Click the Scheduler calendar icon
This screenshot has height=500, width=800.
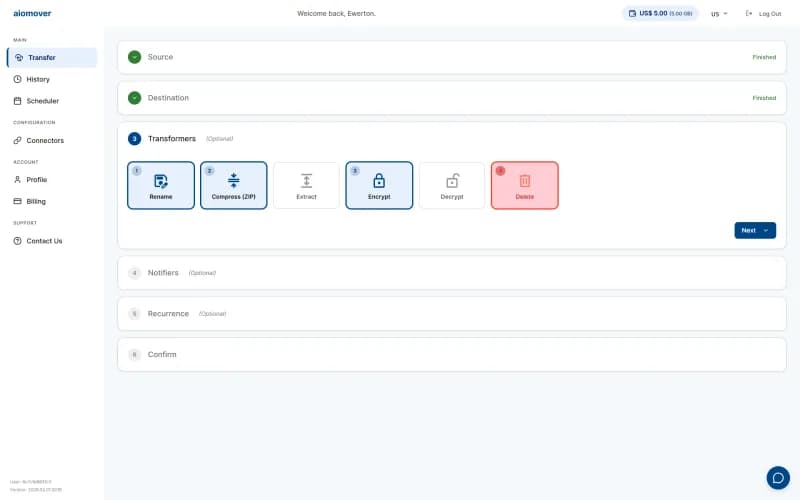[17, 101]
